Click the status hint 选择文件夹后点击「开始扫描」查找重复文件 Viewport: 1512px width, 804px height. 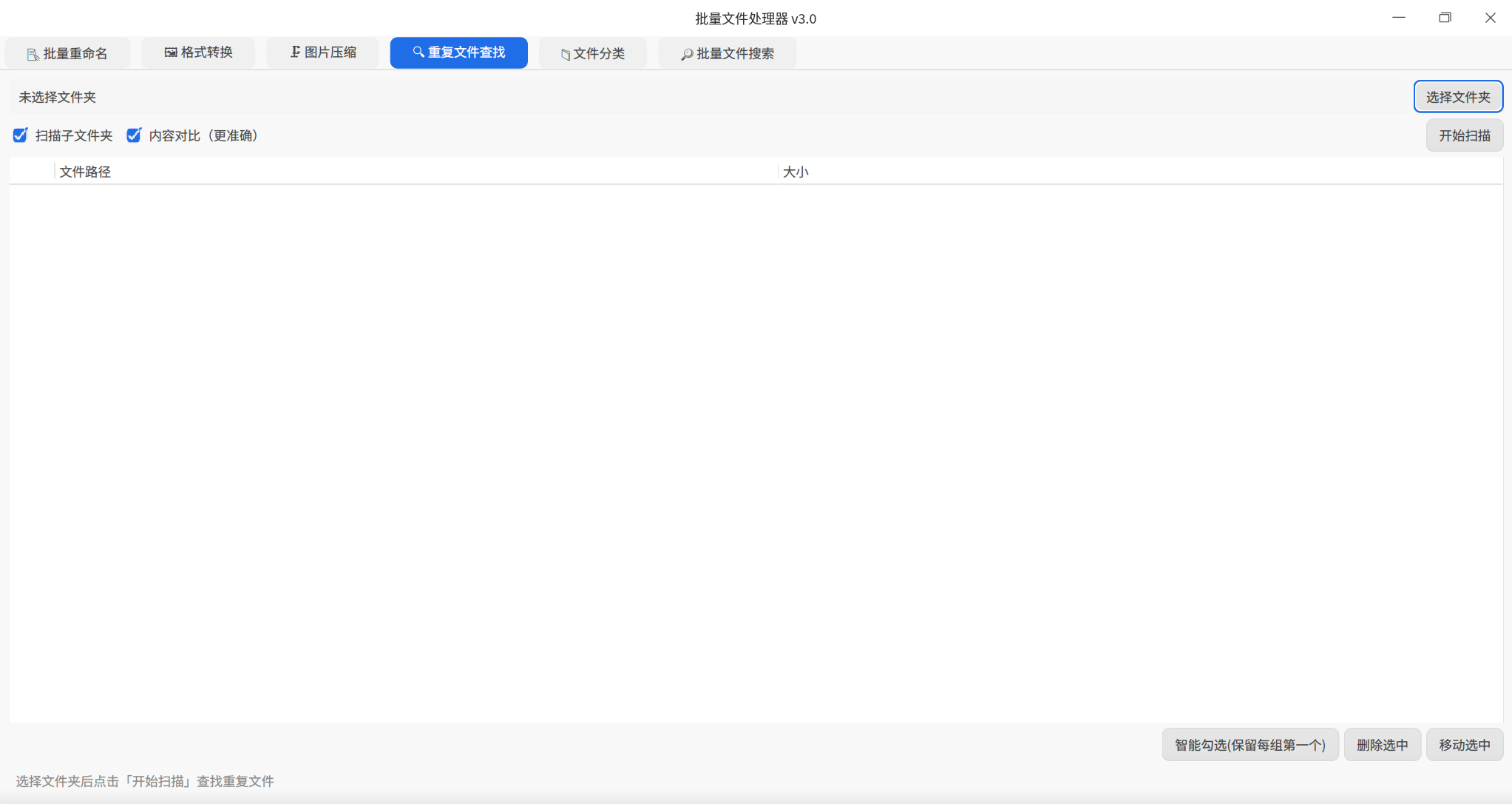pyautogui.click(x=145, y=781)
